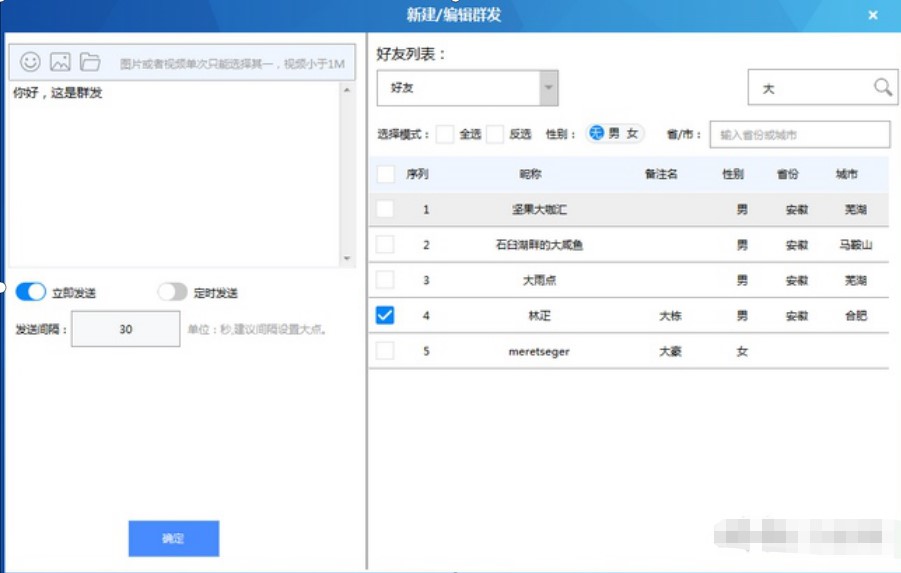901x573 pixels.
Task: Close the 新建/编辑群发 dialog
Action: pyautogui.click(x=872, y=15)
